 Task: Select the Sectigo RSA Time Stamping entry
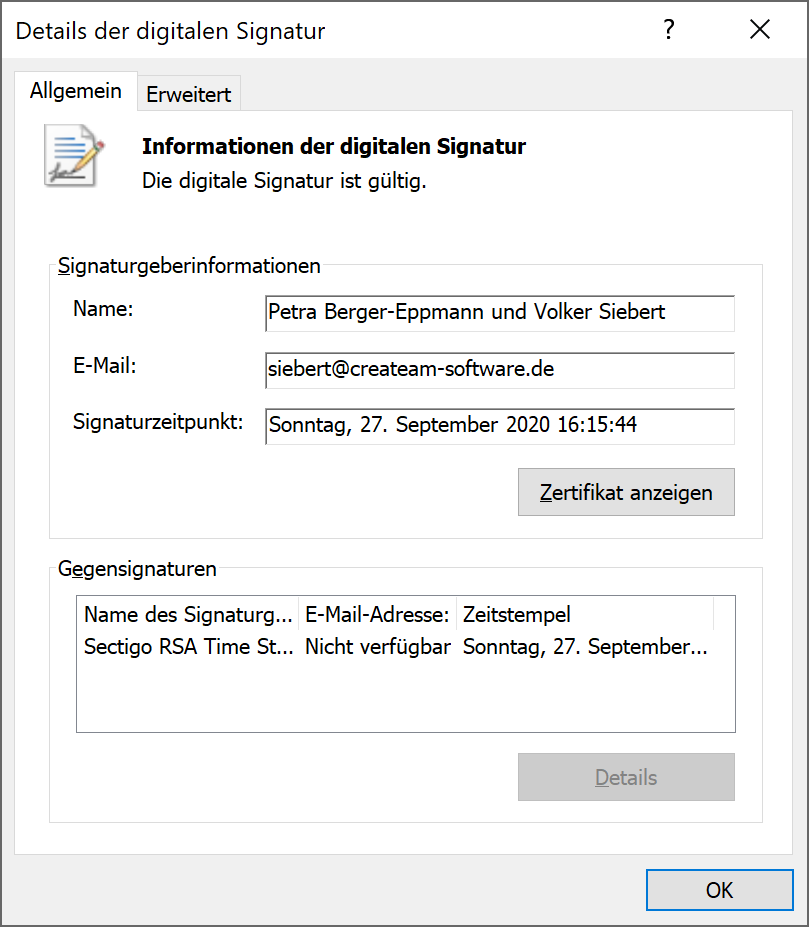(188, 647)
